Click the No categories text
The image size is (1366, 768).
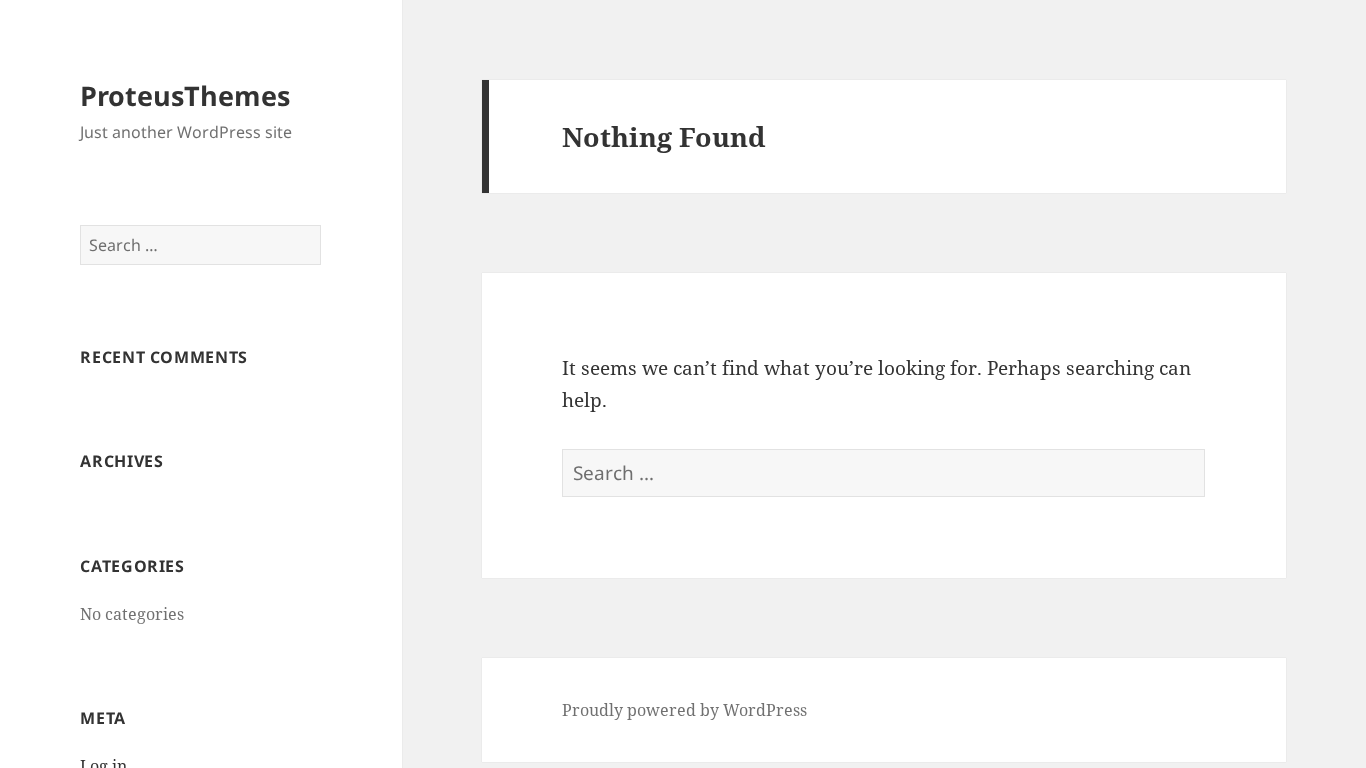pos(132,614)
